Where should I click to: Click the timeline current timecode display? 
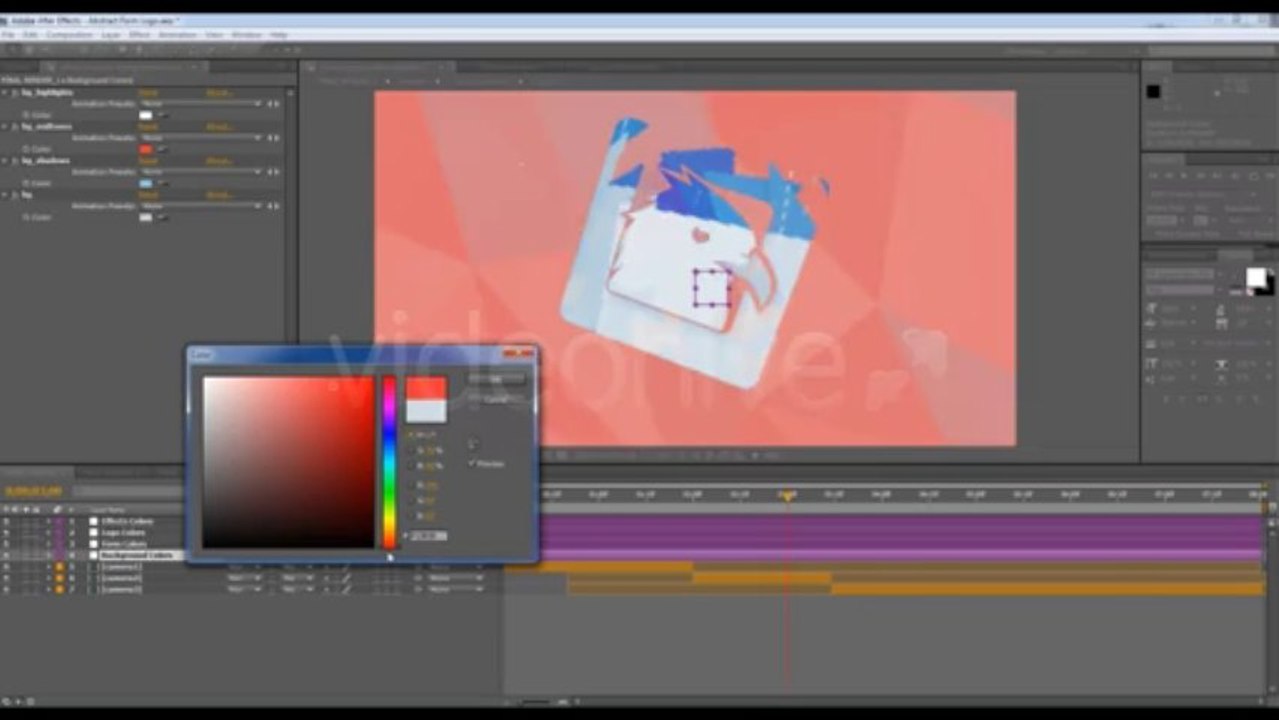(33, 491)
